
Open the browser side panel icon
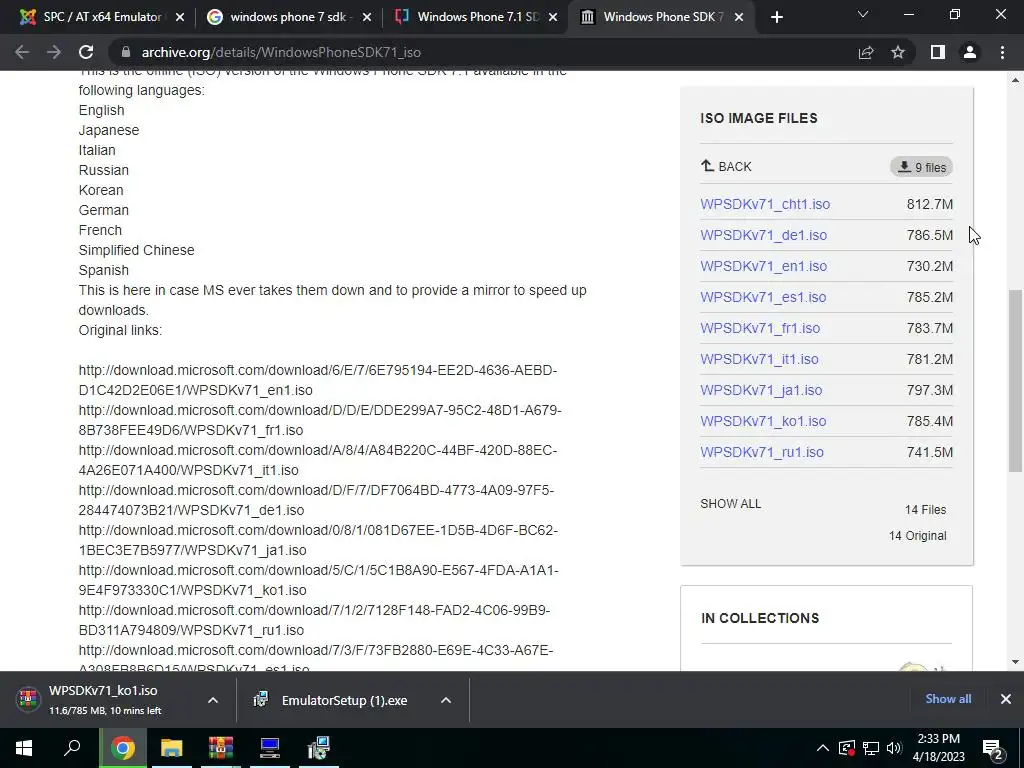[x=938, y=52]
